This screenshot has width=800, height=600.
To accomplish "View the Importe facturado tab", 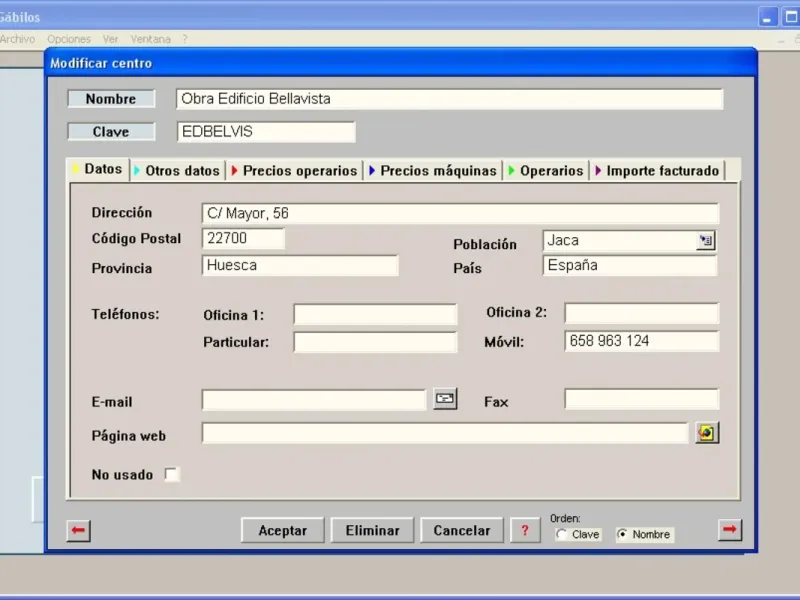I will point(661,171).
